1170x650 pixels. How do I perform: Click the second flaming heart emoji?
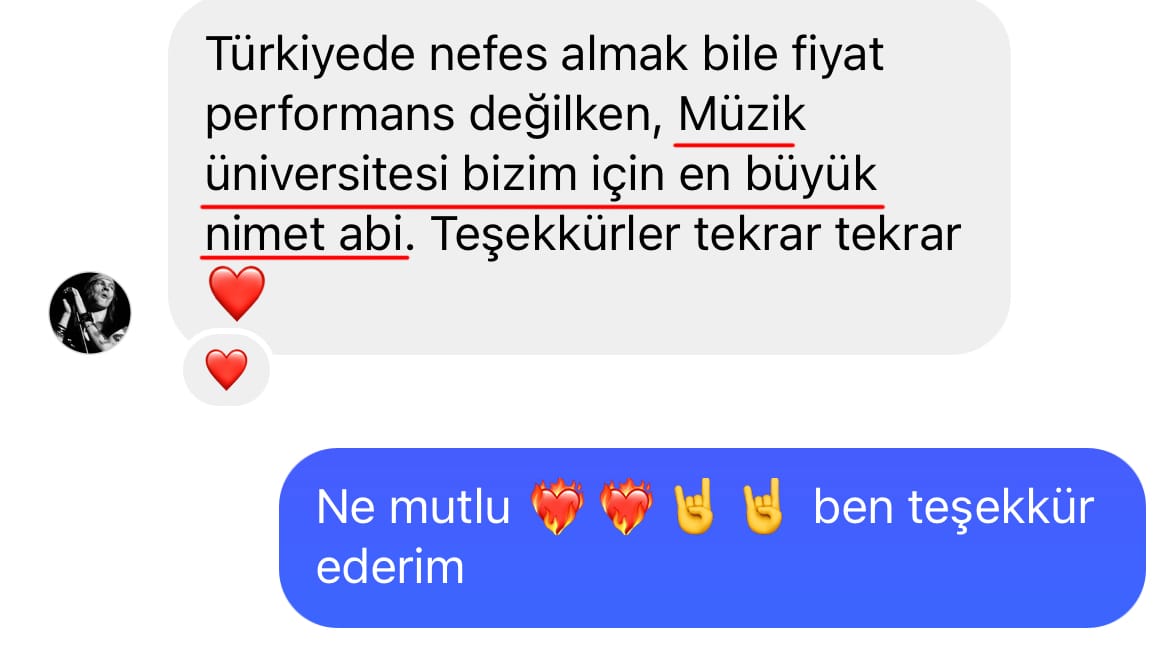pyautogui.click(x=626, y=507)
